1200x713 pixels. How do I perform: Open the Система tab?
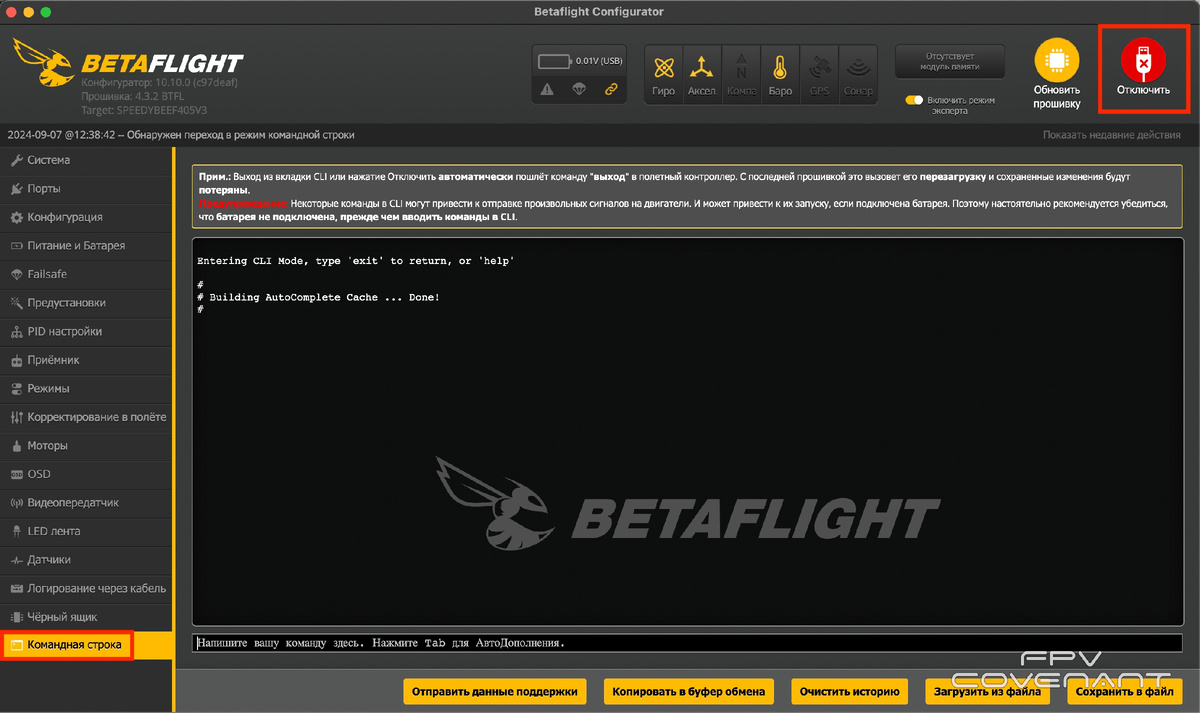pyautogui.click(x=87, y=160)
